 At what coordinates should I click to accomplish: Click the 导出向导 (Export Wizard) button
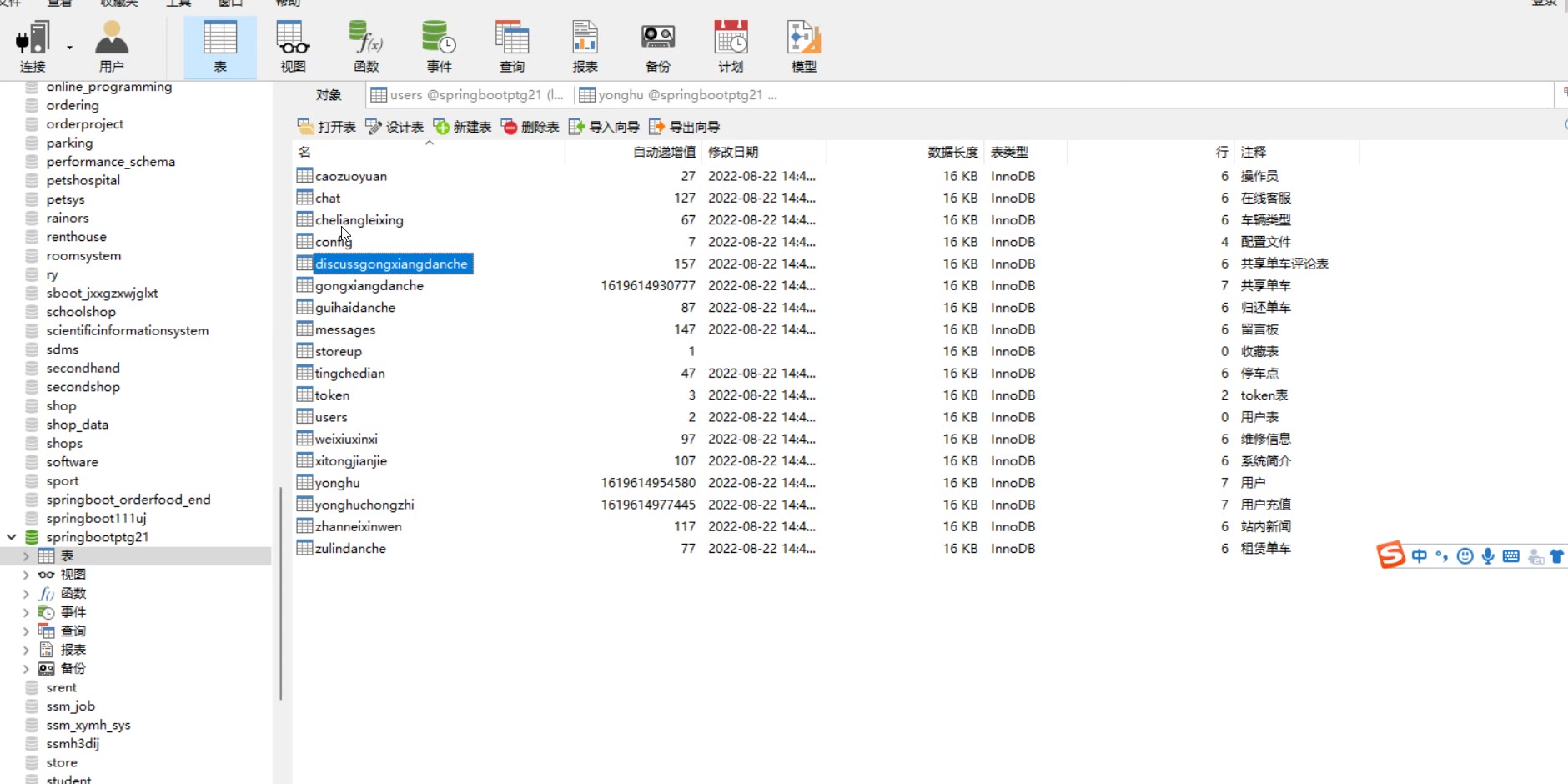point(684,127)
